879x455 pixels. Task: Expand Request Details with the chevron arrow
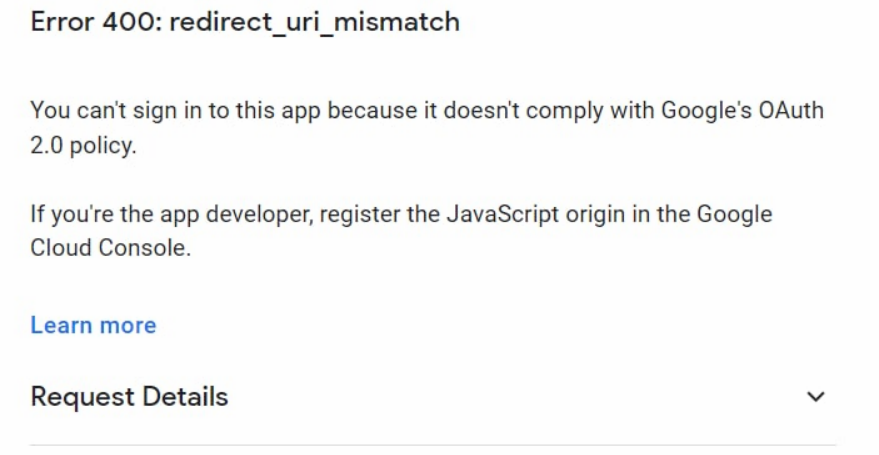[816, 397]
